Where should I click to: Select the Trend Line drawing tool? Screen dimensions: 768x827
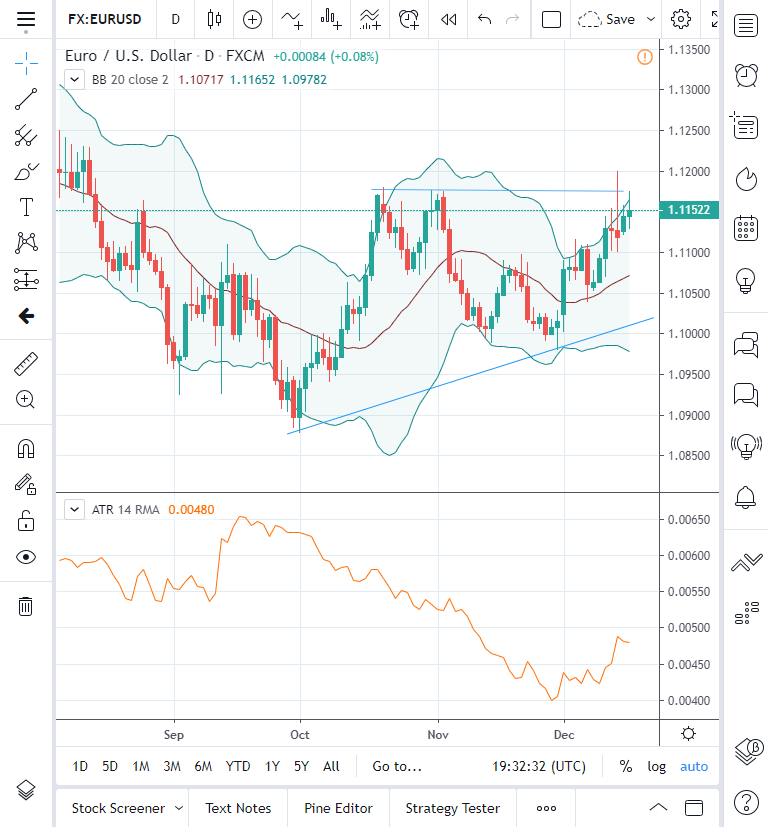pos(24,99)
